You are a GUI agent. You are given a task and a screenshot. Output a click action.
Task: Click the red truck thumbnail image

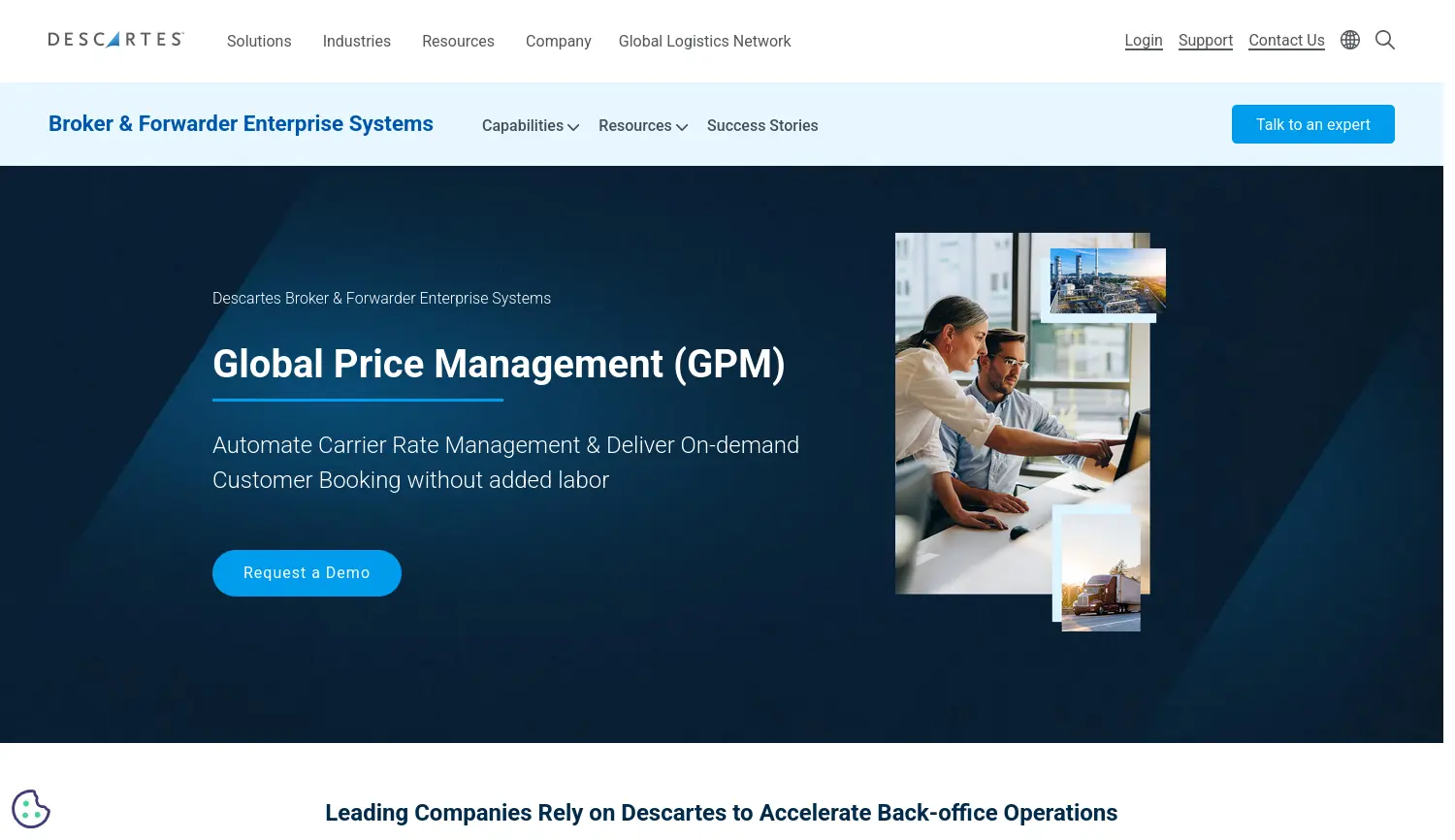(x=1101, y=572)
